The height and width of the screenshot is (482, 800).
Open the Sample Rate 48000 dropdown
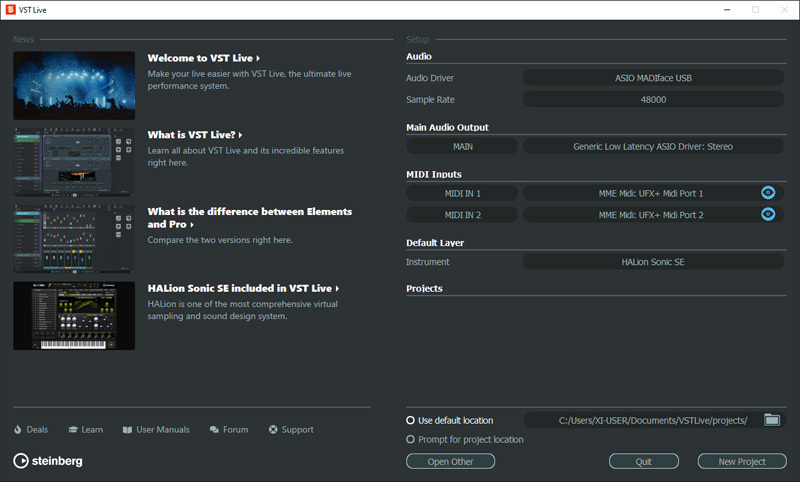click(654, 99)
